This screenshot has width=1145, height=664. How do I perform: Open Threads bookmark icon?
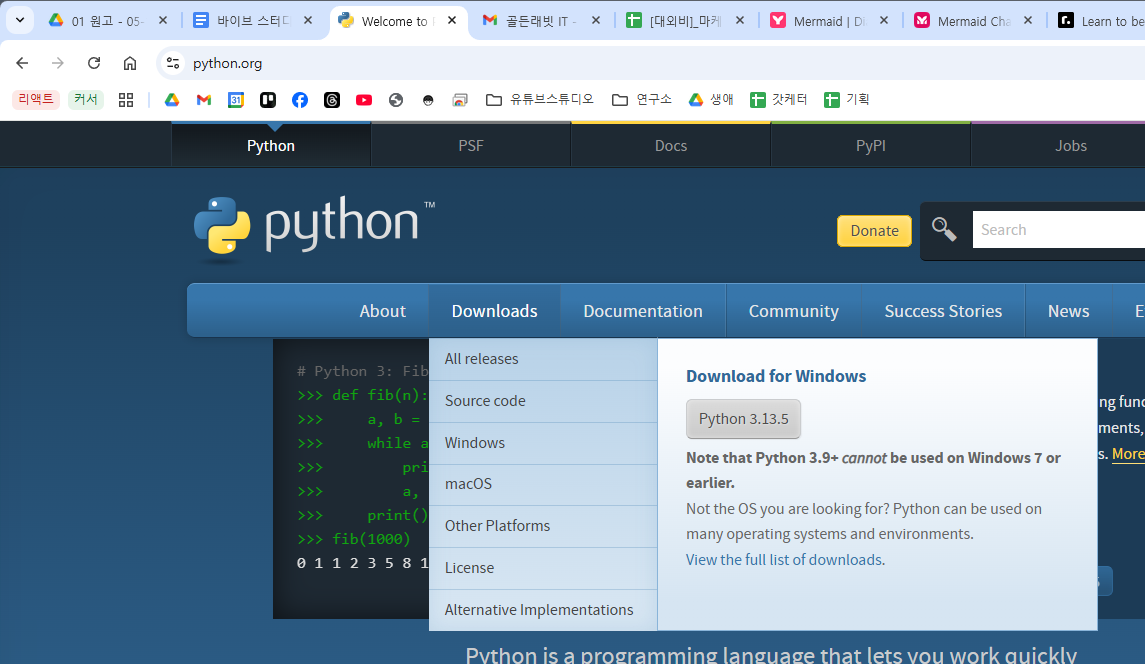tap(332, 100)
